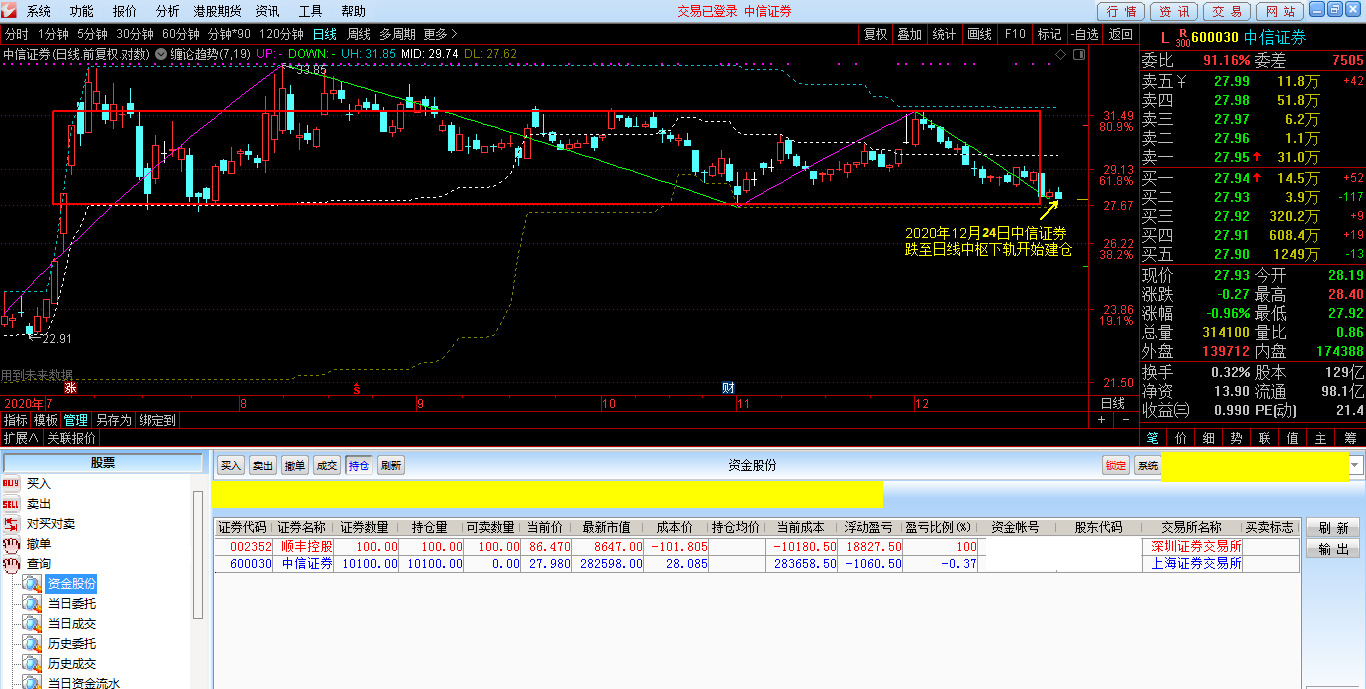
Task: Open F10 company information
Action: coord(1015,34)
